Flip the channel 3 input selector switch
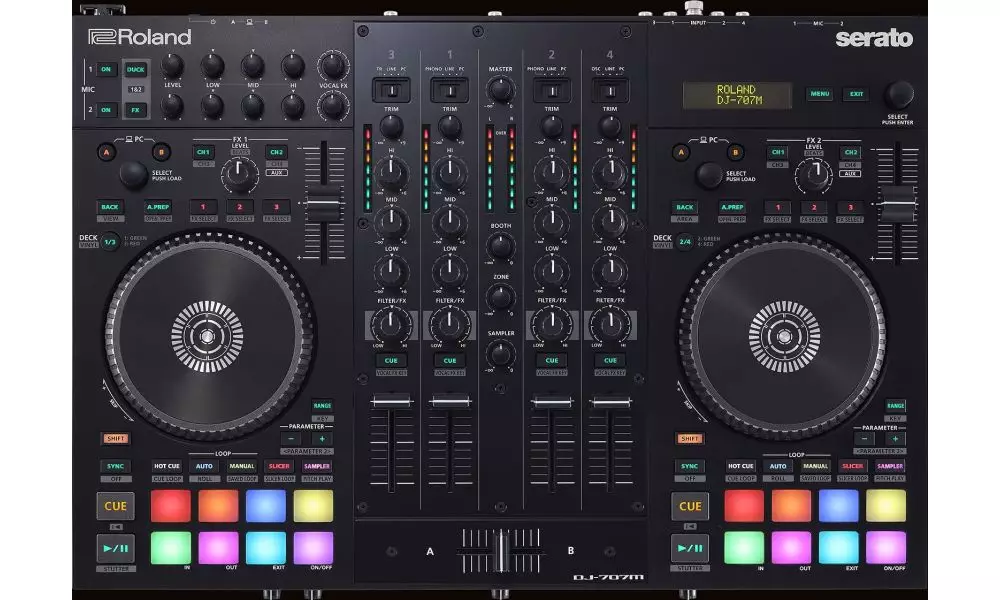This screenshot has width=1000, height=600. point(392,90)
